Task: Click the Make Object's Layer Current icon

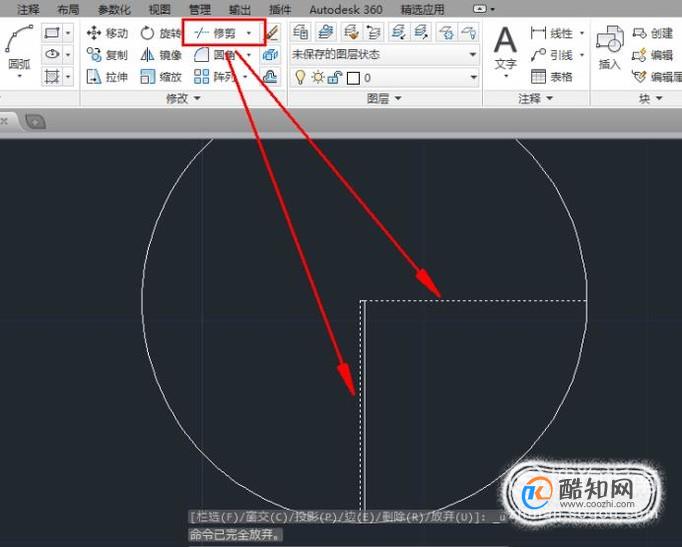Action: tap(324, 33)
